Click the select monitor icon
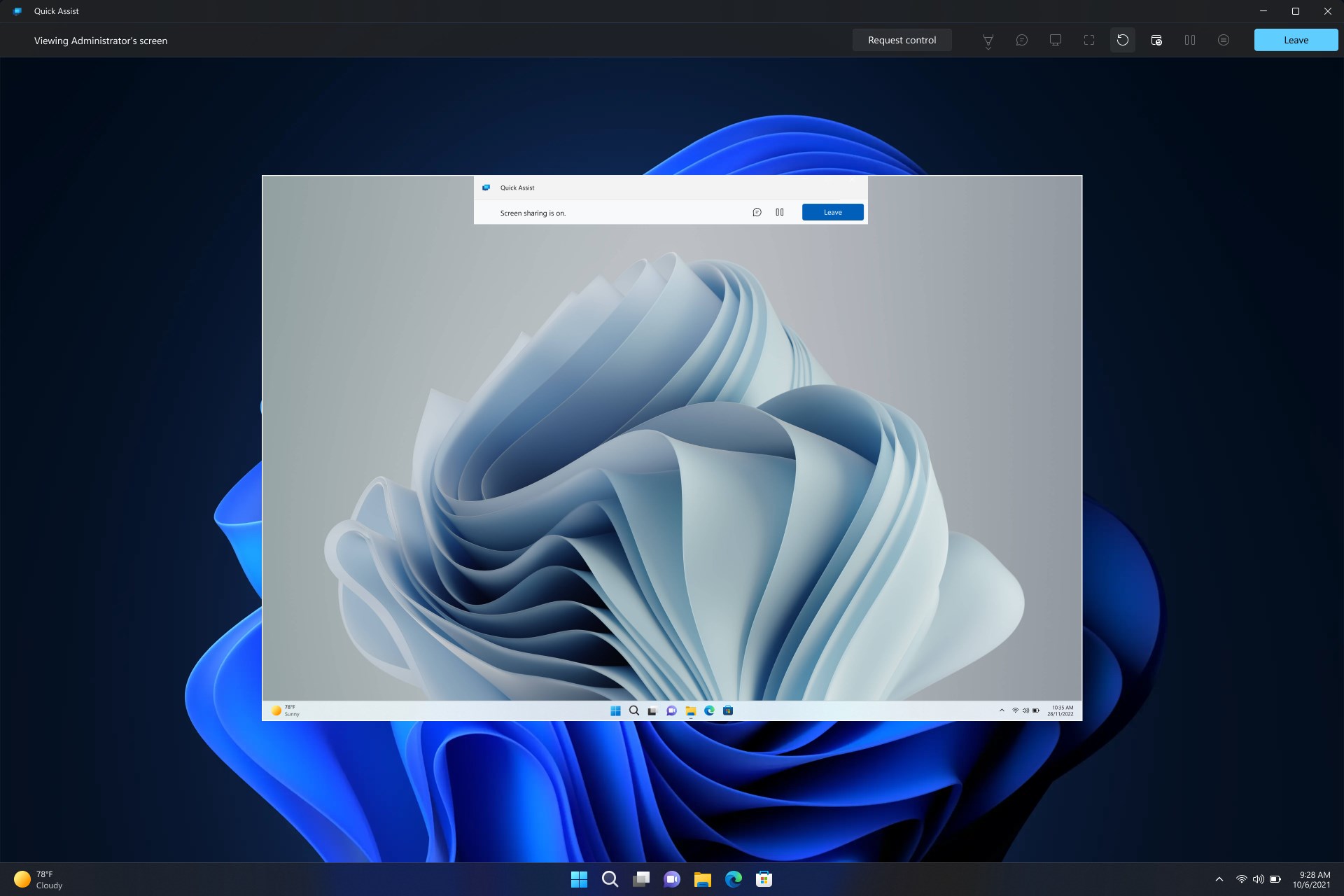 point(1055,40)
